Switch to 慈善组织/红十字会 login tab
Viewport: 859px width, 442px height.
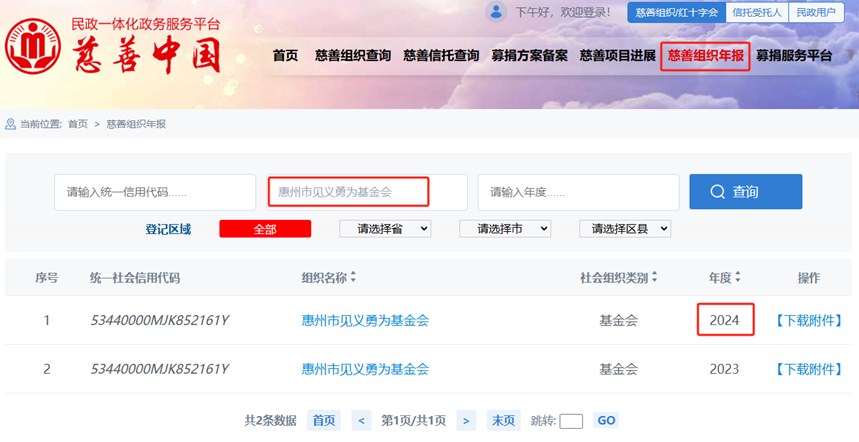pyautogui.click(x=677, y=13)
